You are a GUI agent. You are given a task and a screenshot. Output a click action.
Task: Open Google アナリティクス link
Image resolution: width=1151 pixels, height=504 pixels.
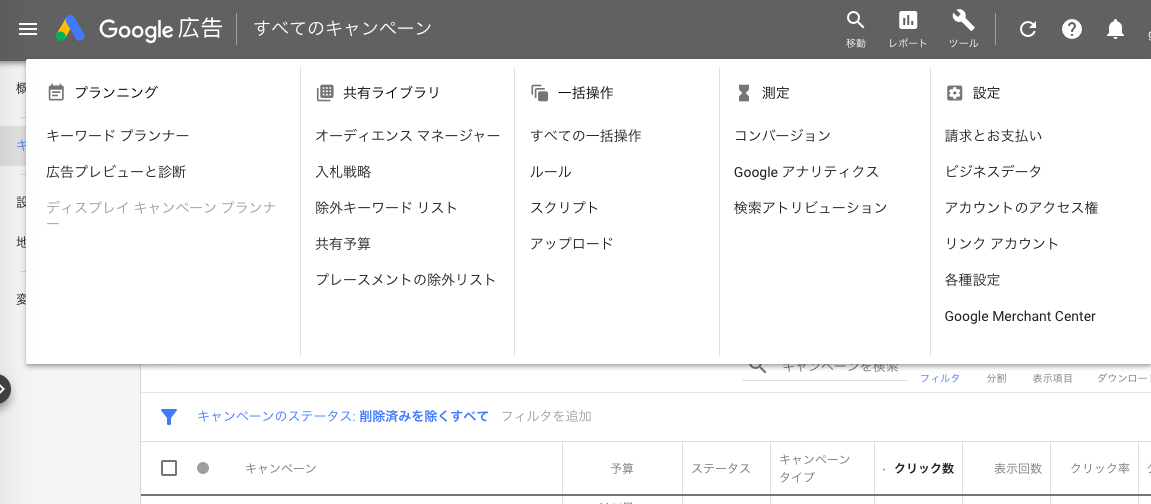[806, 172]
